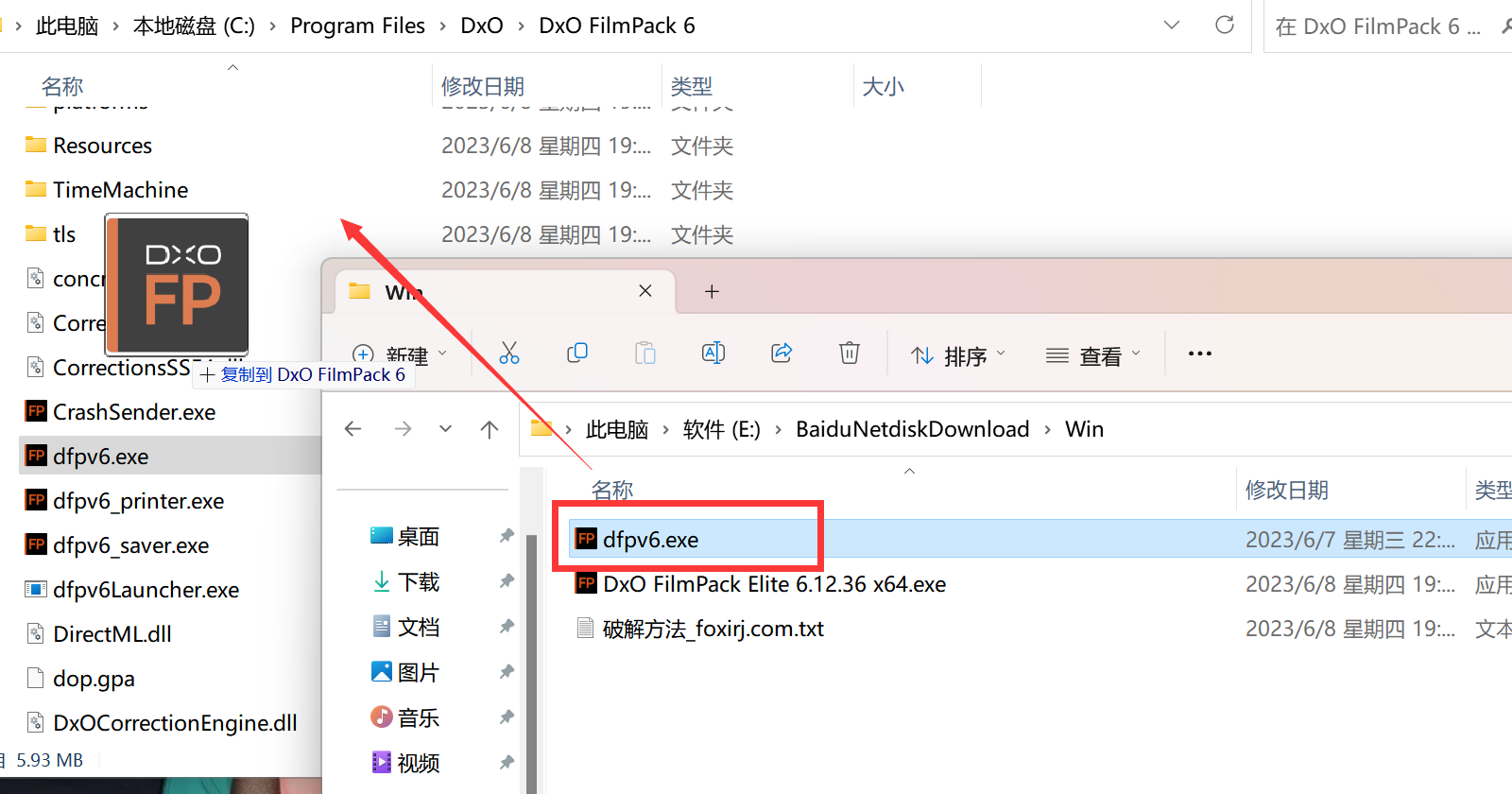Open 桌面 desktop in quick access

[x=419, y=537]
